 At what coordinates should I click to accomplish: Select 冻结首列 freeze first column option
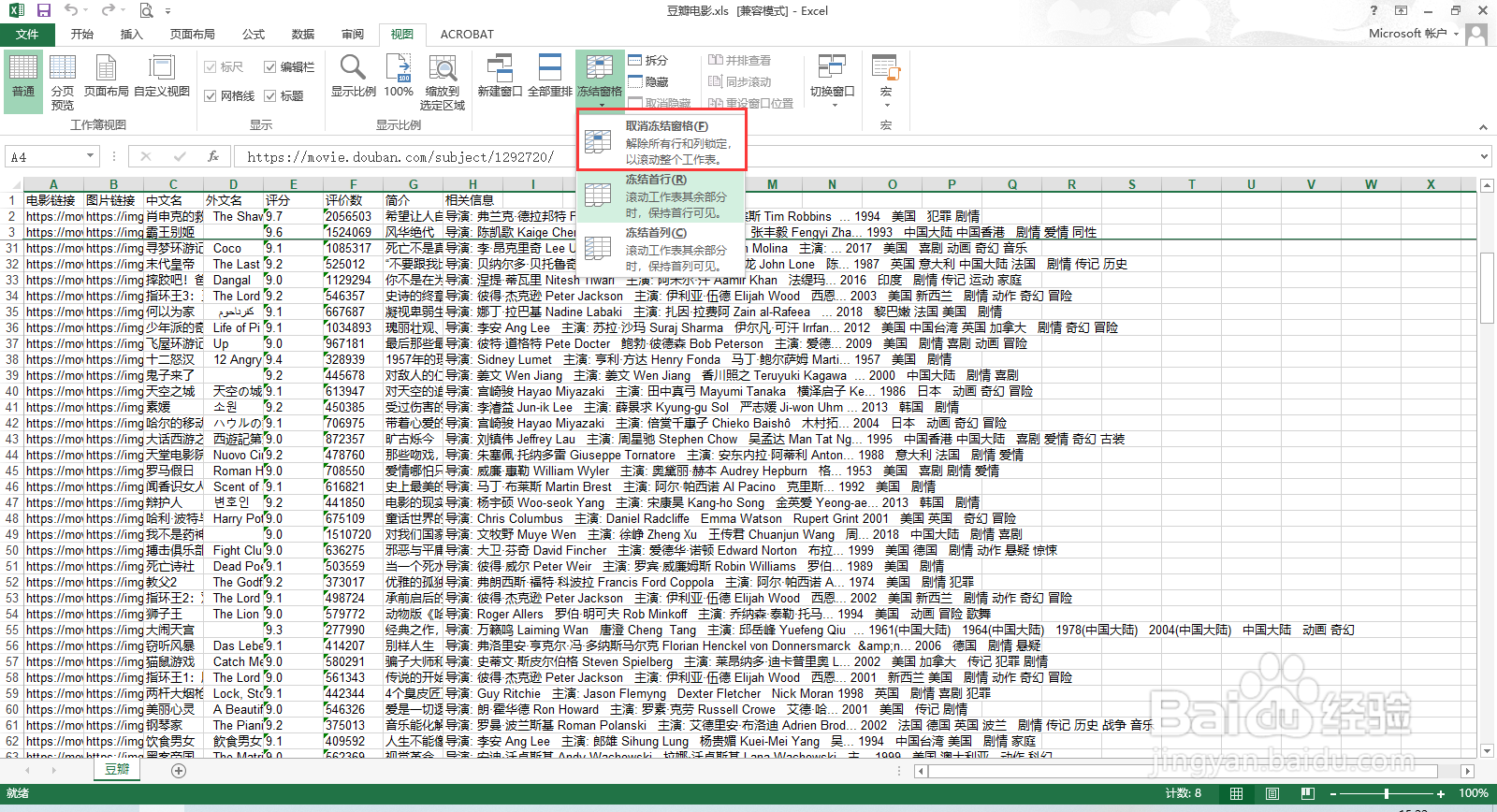tap(661, 249)
